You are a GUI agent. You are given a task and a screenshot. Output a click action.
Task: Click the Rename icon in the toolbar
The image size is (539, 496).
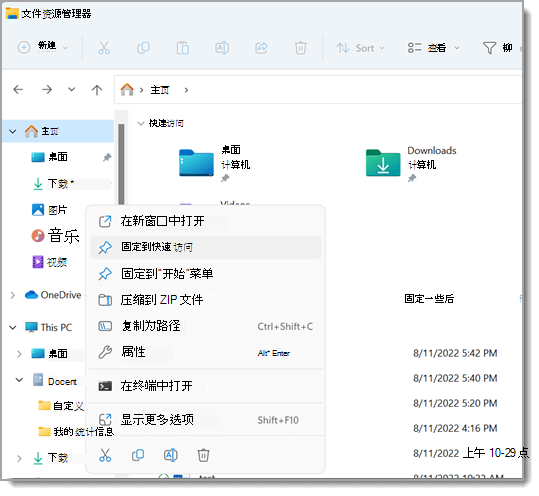[222, 48]
